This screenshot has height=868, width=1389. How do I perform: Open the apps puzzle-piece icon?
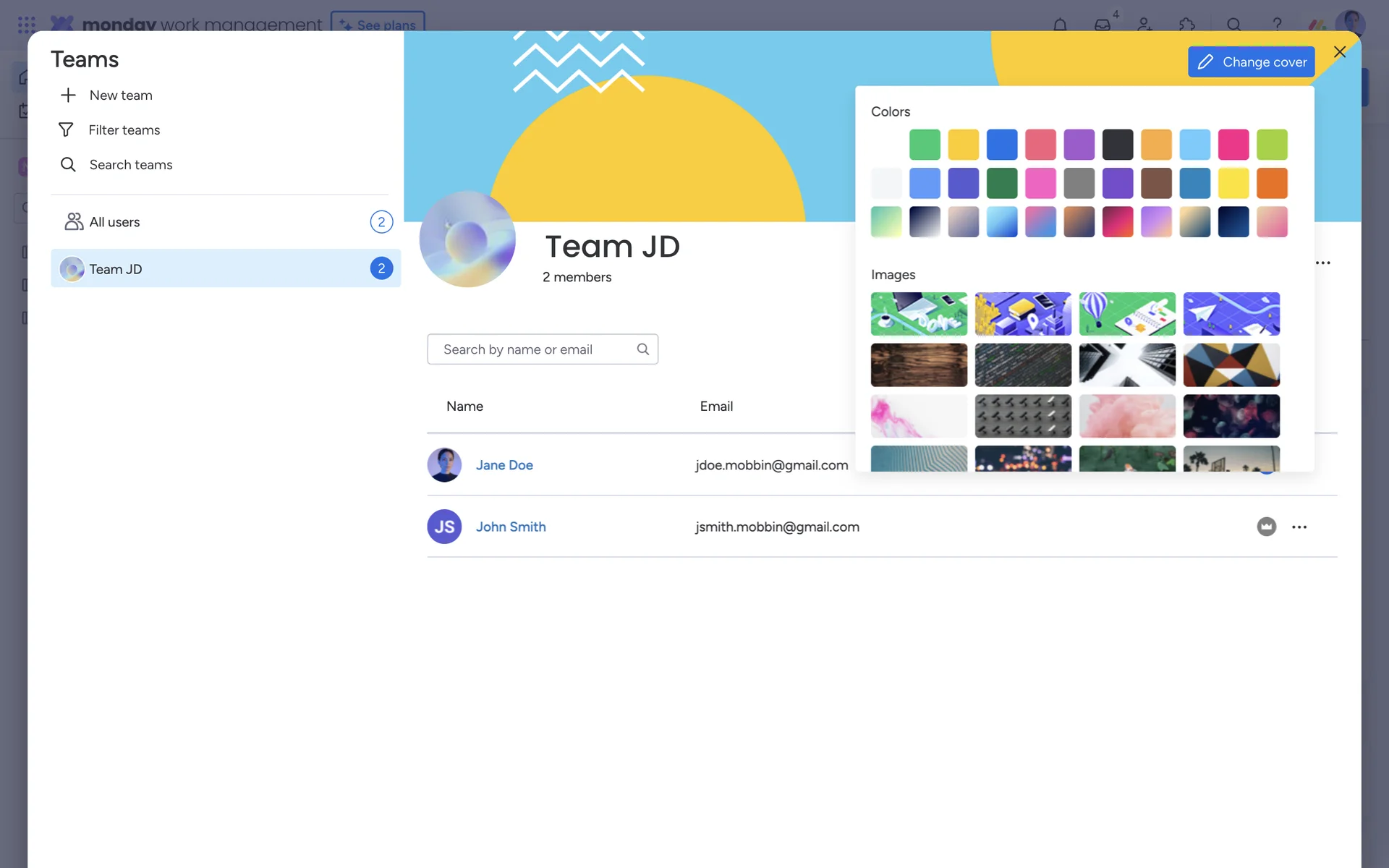pyautogui.click(x=1186, y=25)
